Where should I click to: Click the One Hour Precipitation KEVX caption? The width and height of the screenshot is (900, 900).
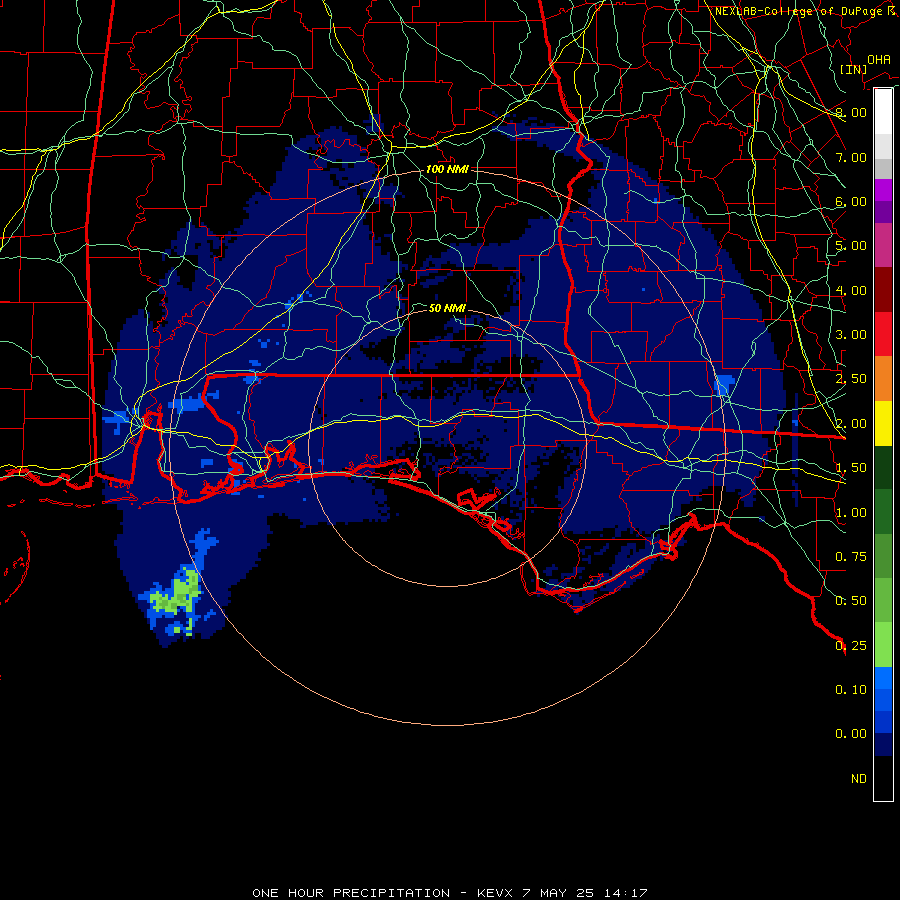click(x=450, y=893)
